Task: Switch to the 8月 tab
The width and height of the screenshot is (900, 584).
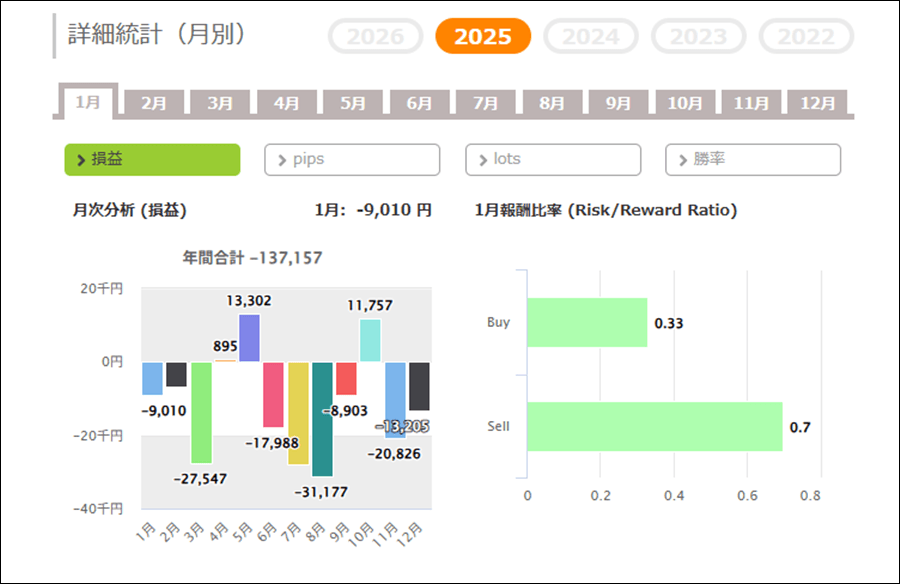Action: tap(552, 103)
